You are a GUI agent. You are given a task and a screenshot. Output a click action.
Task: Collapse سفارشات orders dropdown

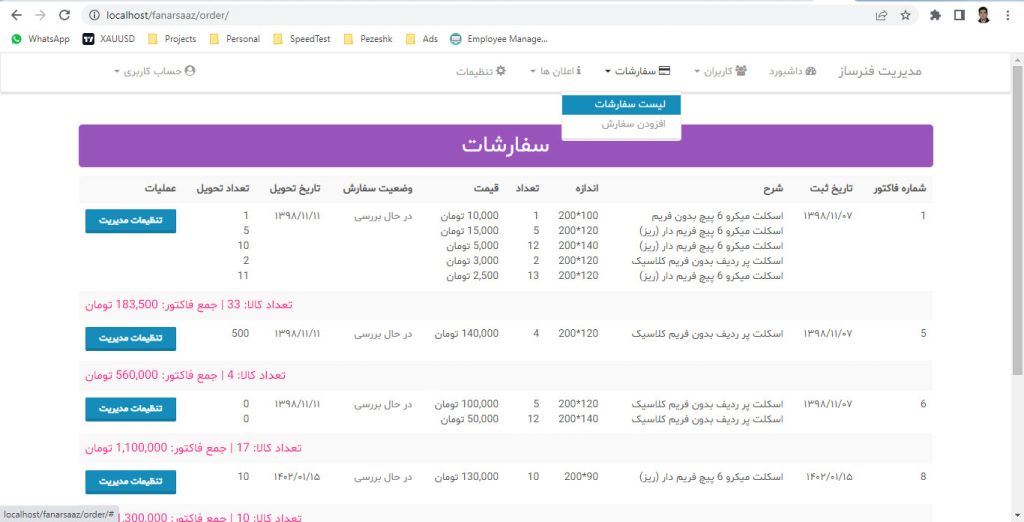point(637,71)
